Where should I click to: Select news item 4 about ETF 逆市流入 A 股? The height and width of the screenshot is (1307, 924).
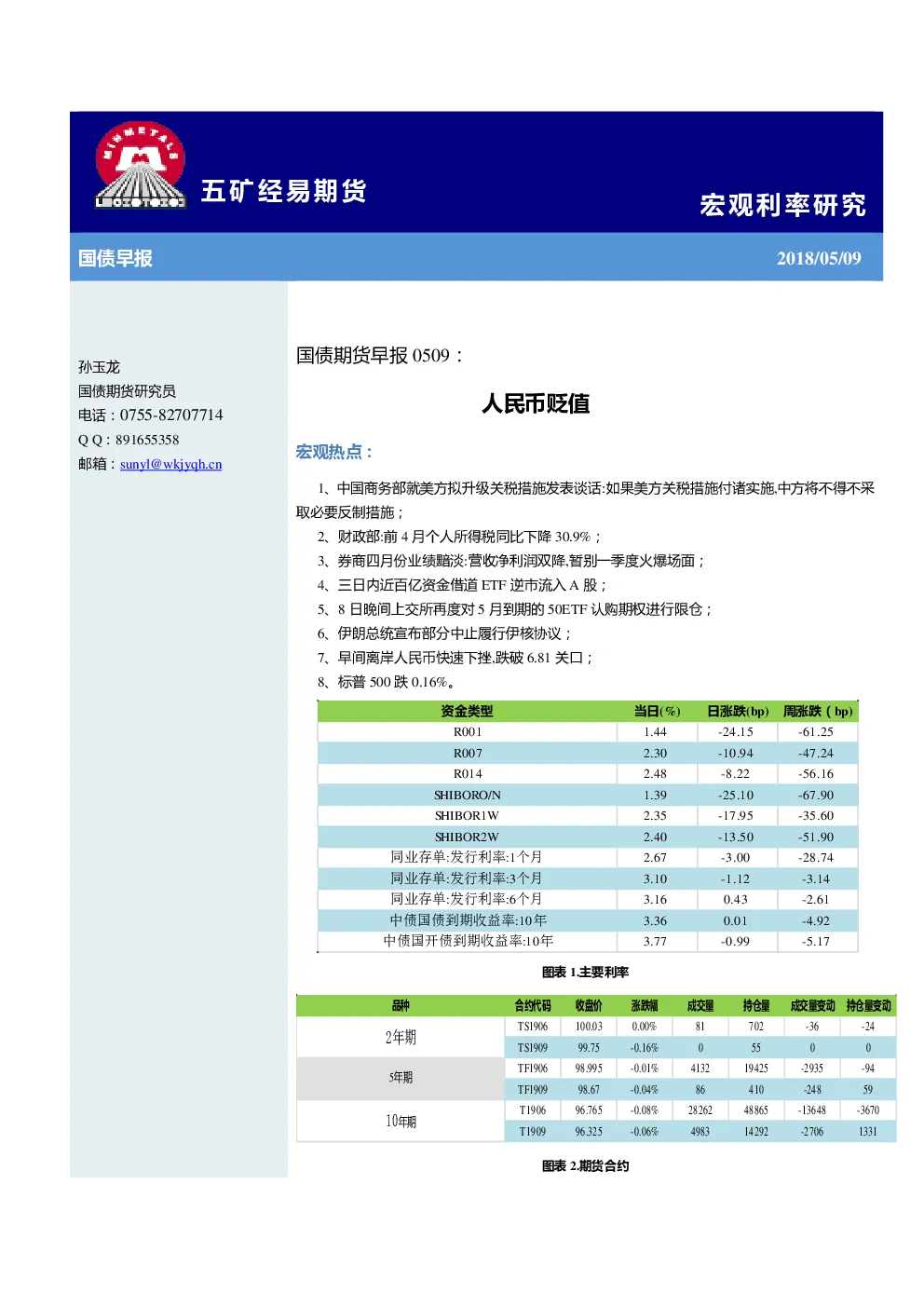(463, 585)
